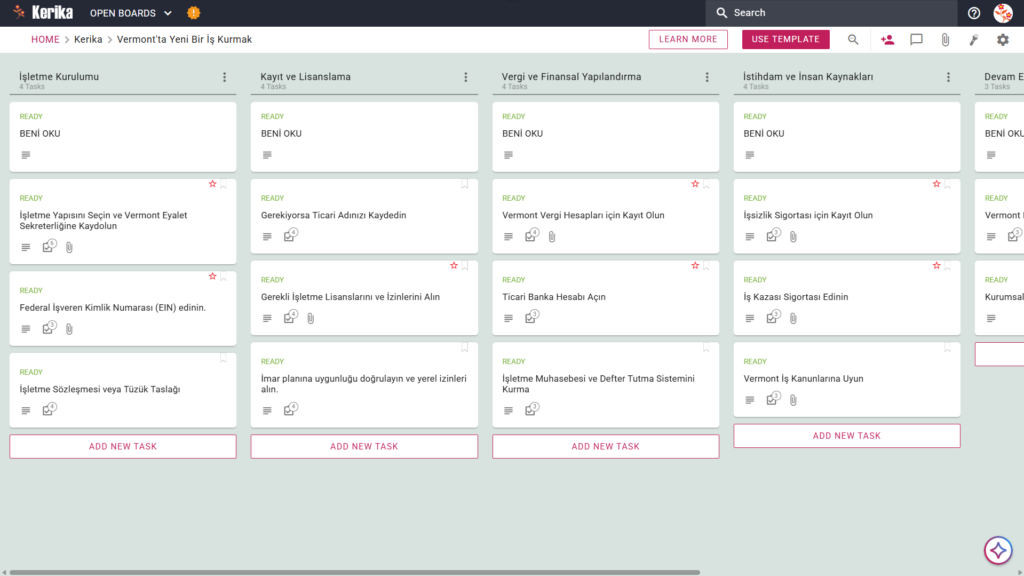Toggle bookmark on İşletme Sözleşmesi card
The height and width of the screenshot is (576, 1024).
(x=223, y=359)
